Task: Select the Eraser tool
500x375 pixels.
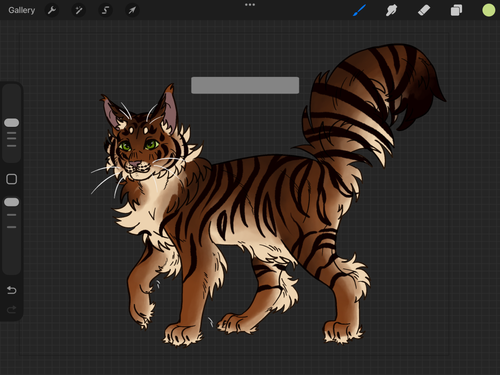Action: pos(424,10)
